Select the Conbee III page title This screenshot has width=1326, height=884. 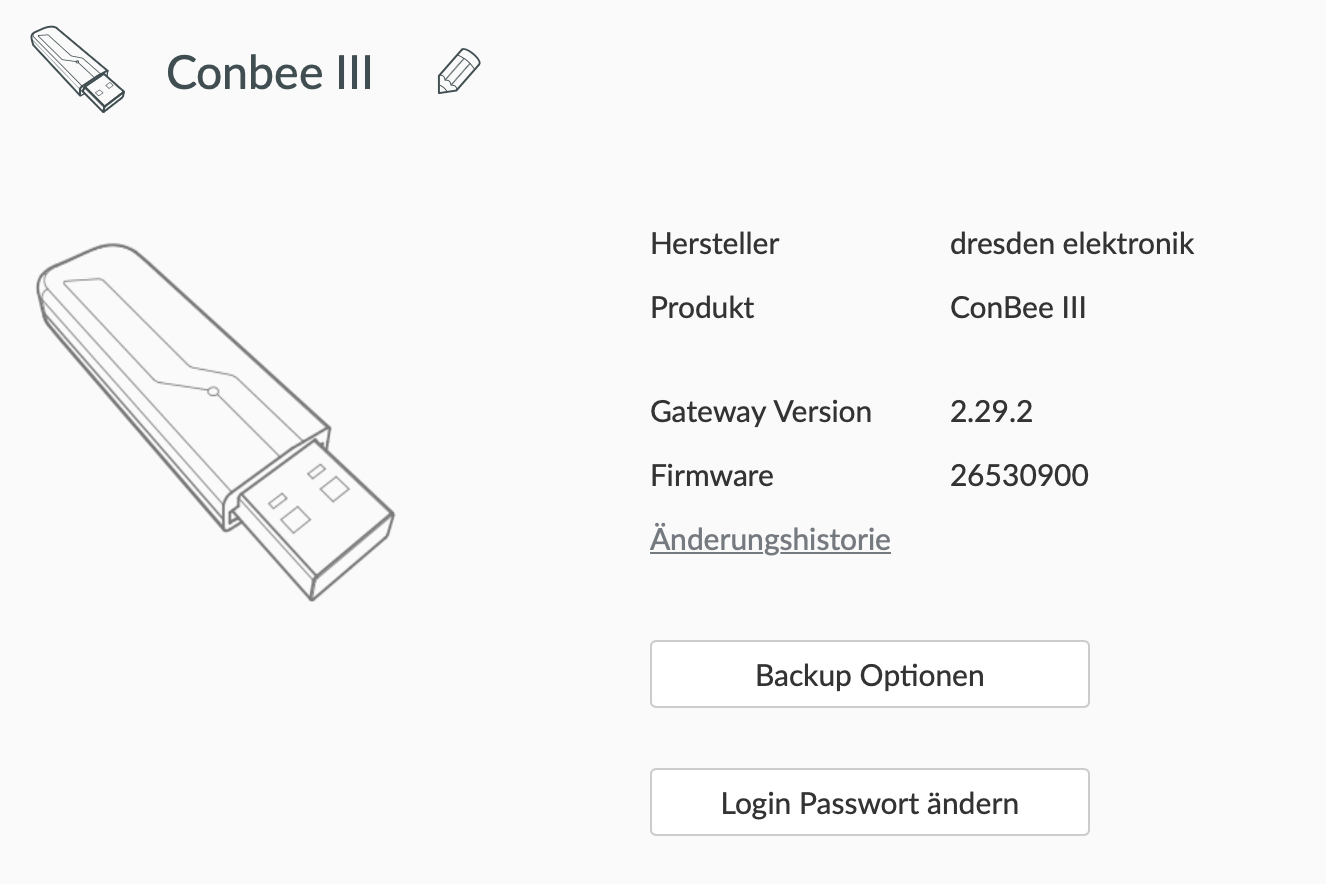(x=270, y=73)
